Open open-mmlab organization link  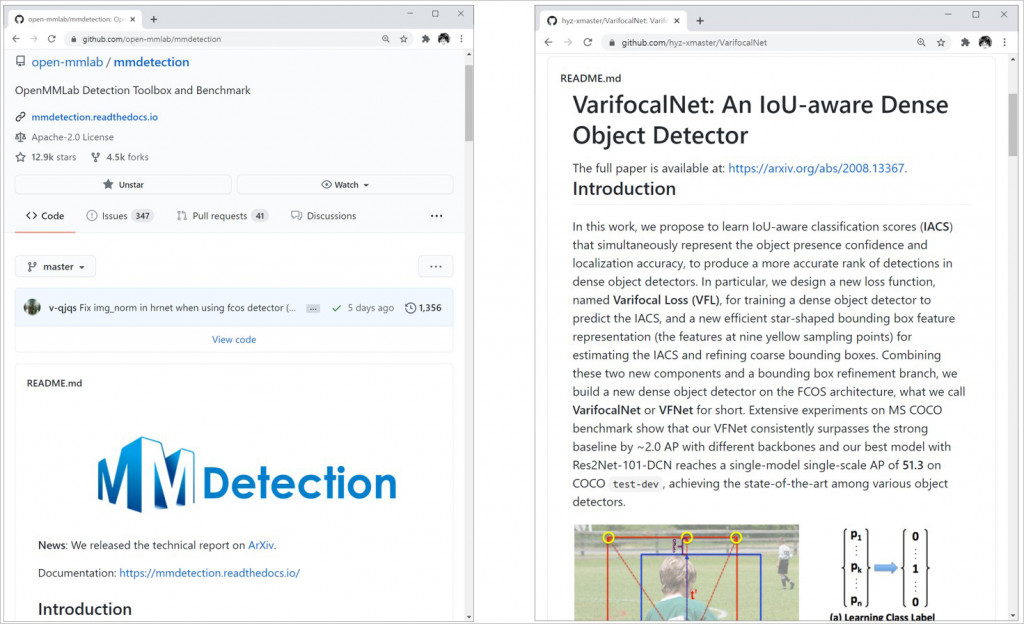67,62
